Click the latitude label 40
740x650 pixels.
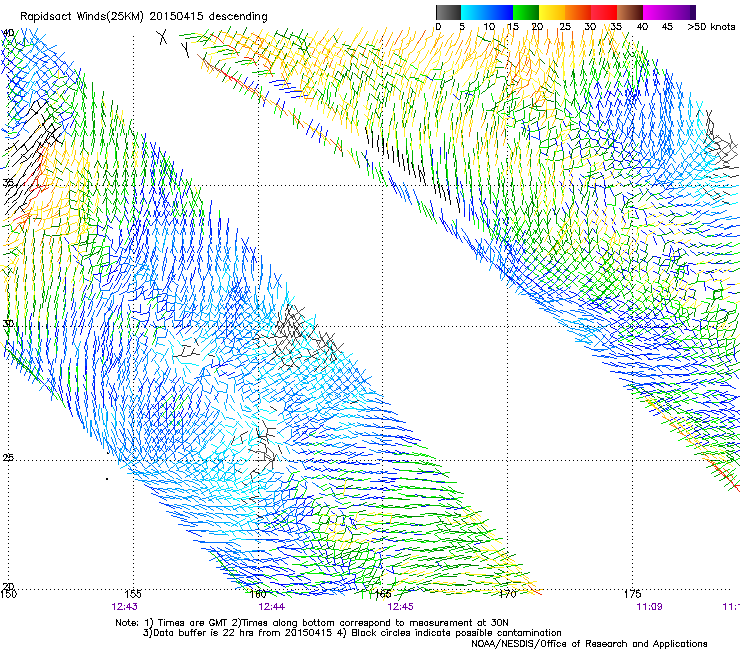(x=8, y=33)
